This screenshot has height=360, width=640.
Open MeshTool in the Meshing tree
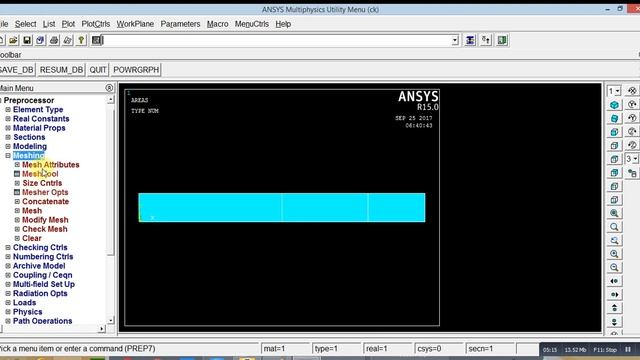[40, 174]
